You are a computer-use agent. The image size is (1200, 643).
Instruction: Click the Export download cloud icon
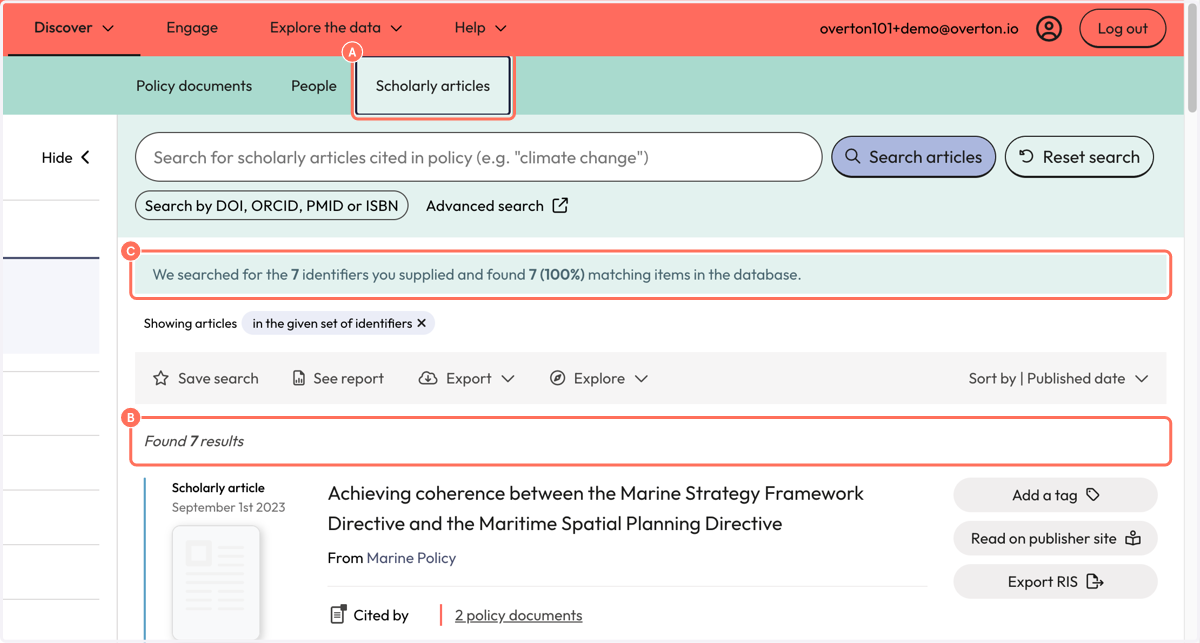(x=428, y=378)
